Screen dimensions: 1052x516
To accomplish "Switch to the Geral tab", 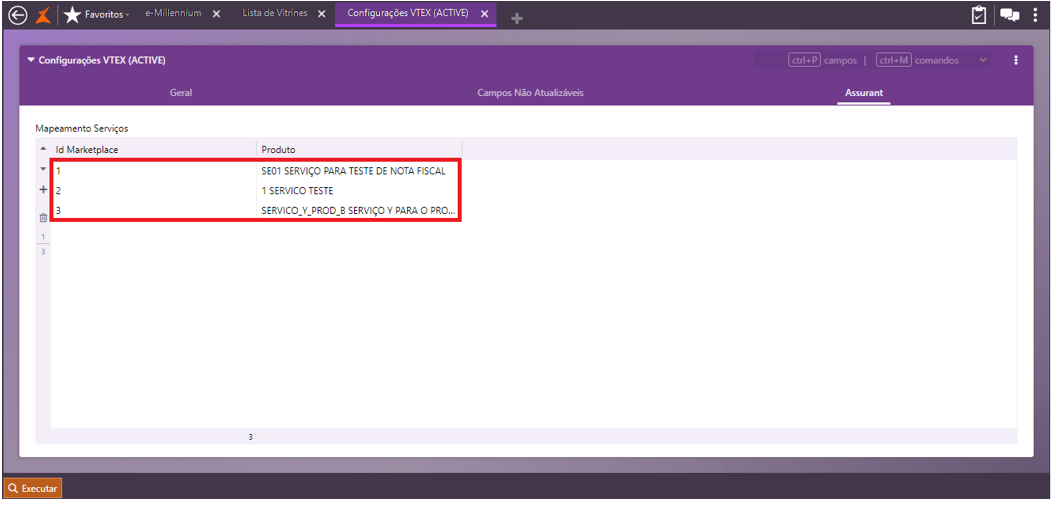I will [x=181, y=93].
